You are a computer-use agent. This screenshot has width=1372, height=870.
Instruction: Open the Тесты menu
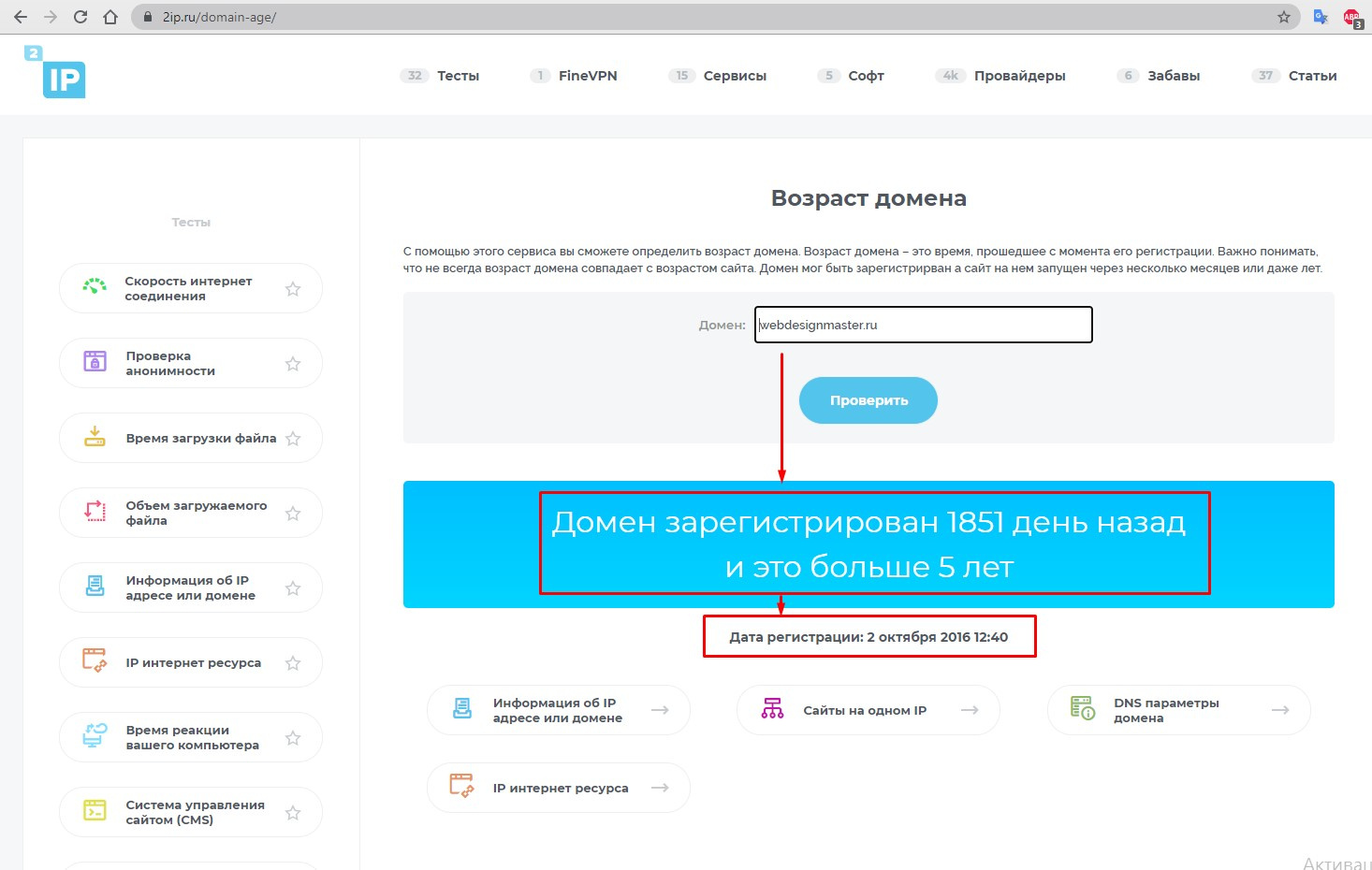pyautogui.click(x=458, y=76)
